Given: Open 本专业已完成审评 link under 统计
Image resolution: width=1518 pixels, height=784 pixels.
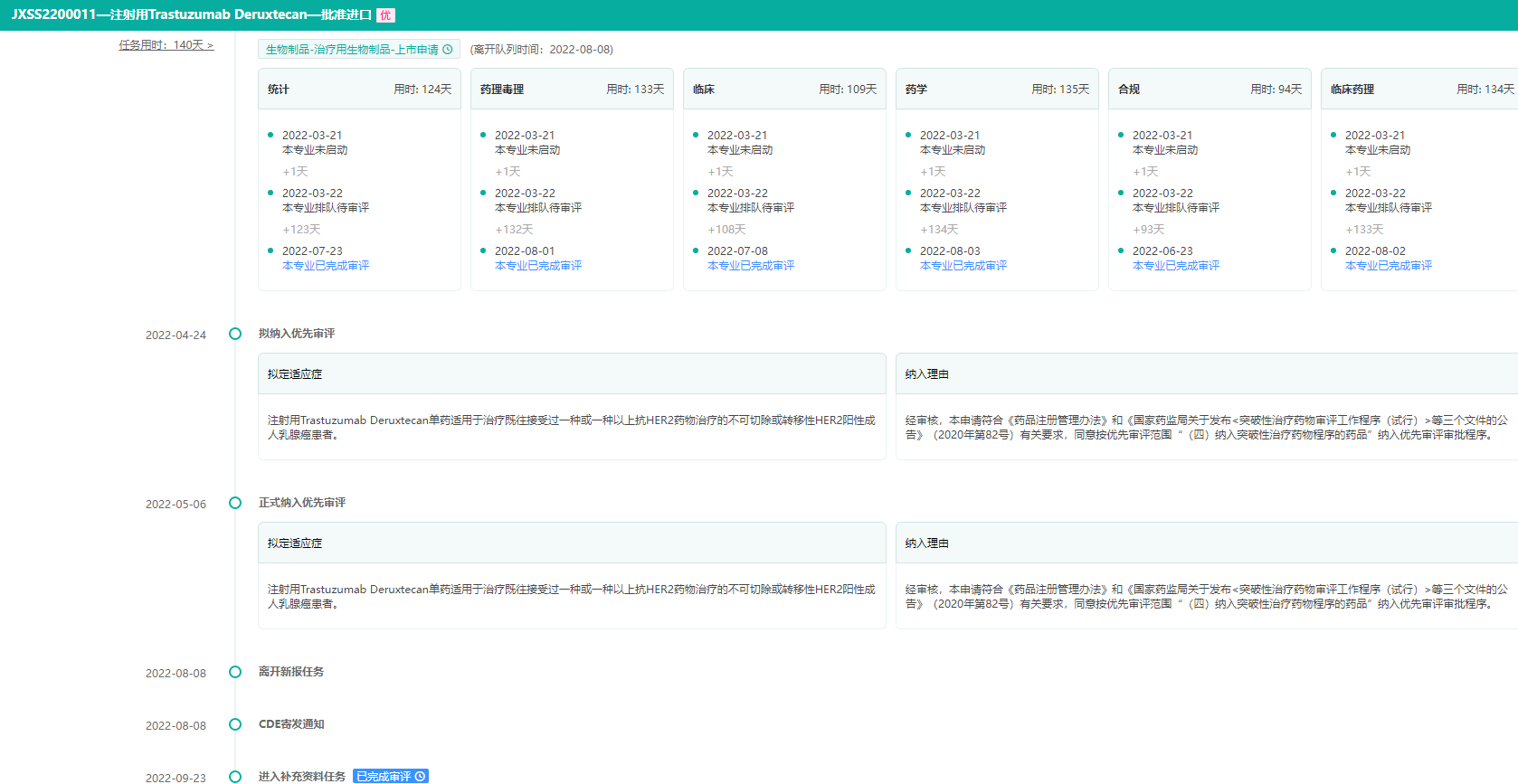Looking at the screenshot, I should pos(326,266).
